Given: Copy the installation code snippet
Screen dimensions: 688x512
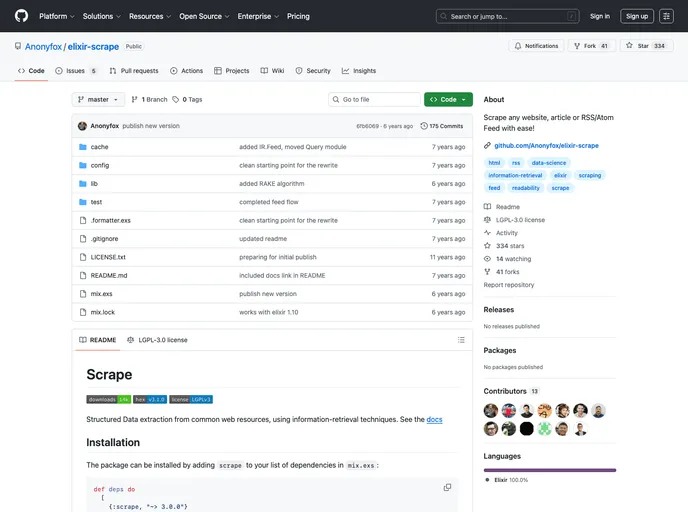Looking at the screenshot, I should click(447, 487).
